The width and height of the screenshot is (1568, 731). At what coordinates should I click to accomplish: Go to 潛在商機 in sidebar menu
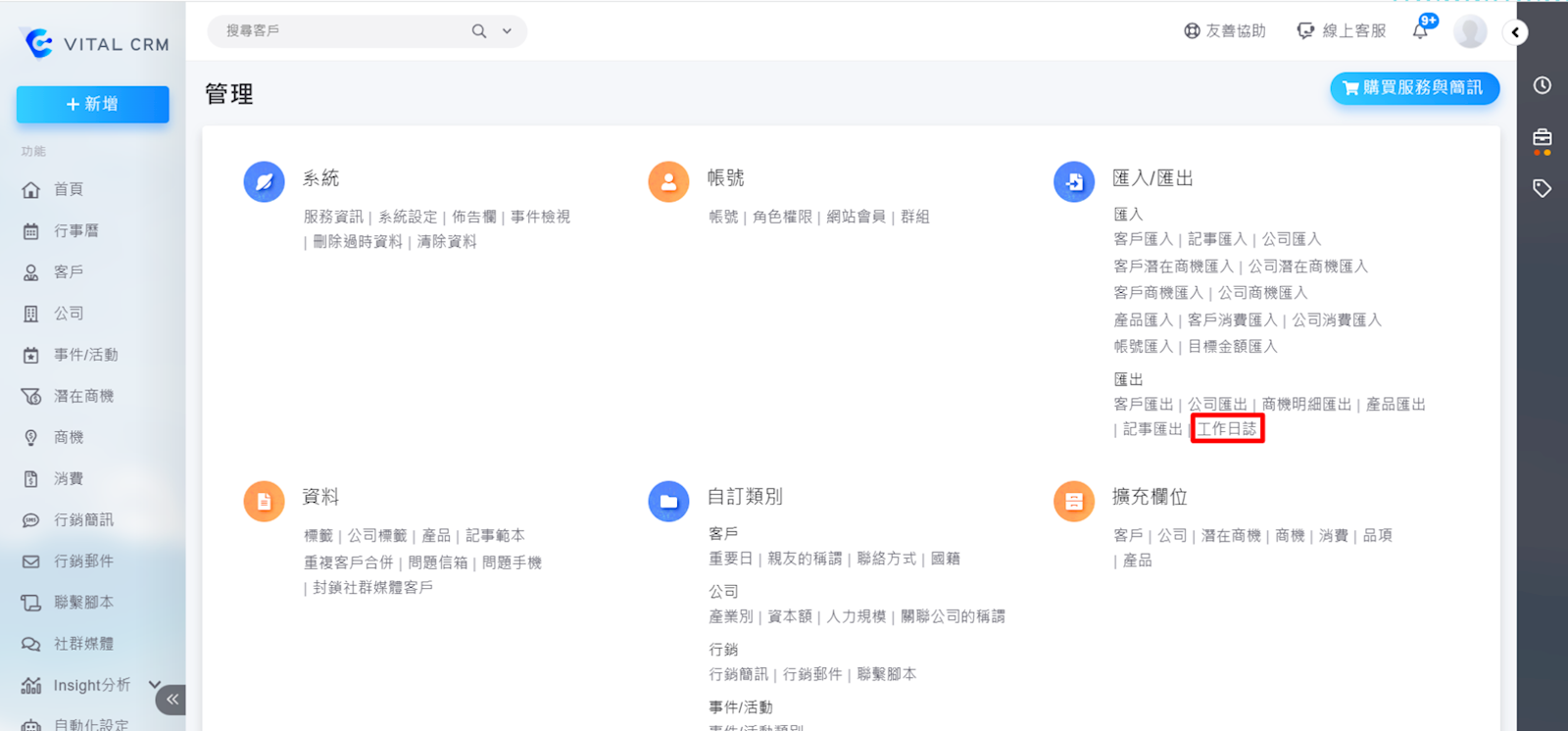click(x=83, y=396)
